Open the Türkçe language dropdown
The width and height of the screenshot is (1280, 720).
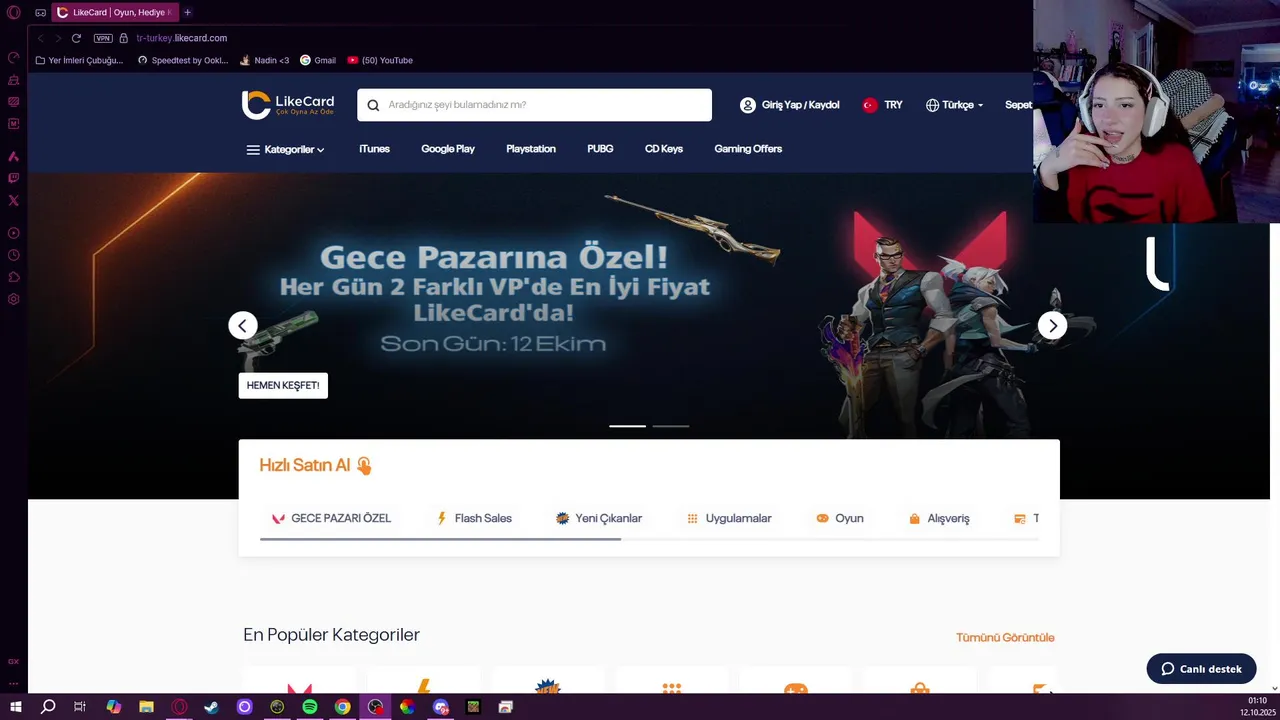coord(955,105)
